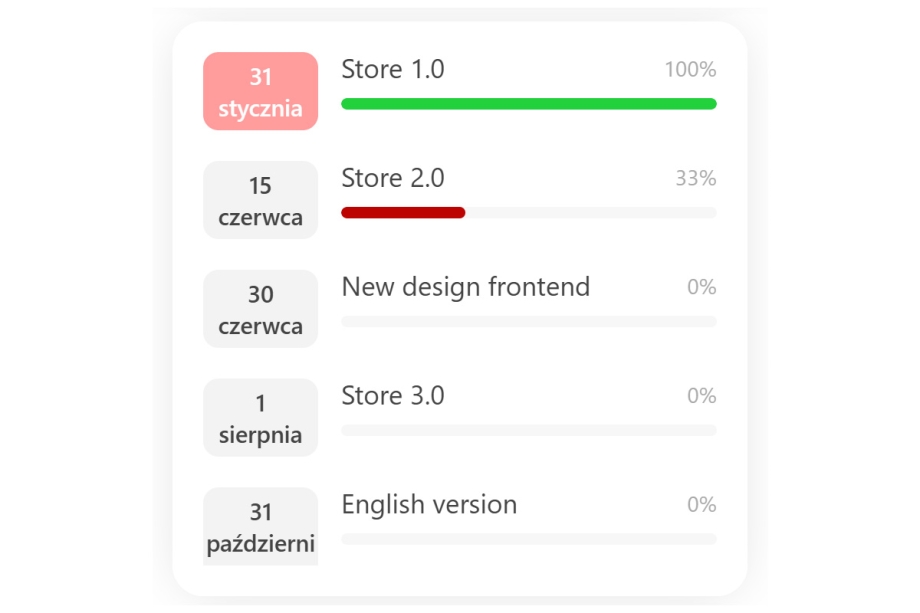The image size is (920, 613).
Task: Click the empty English version progress bar
Action: 529,539
